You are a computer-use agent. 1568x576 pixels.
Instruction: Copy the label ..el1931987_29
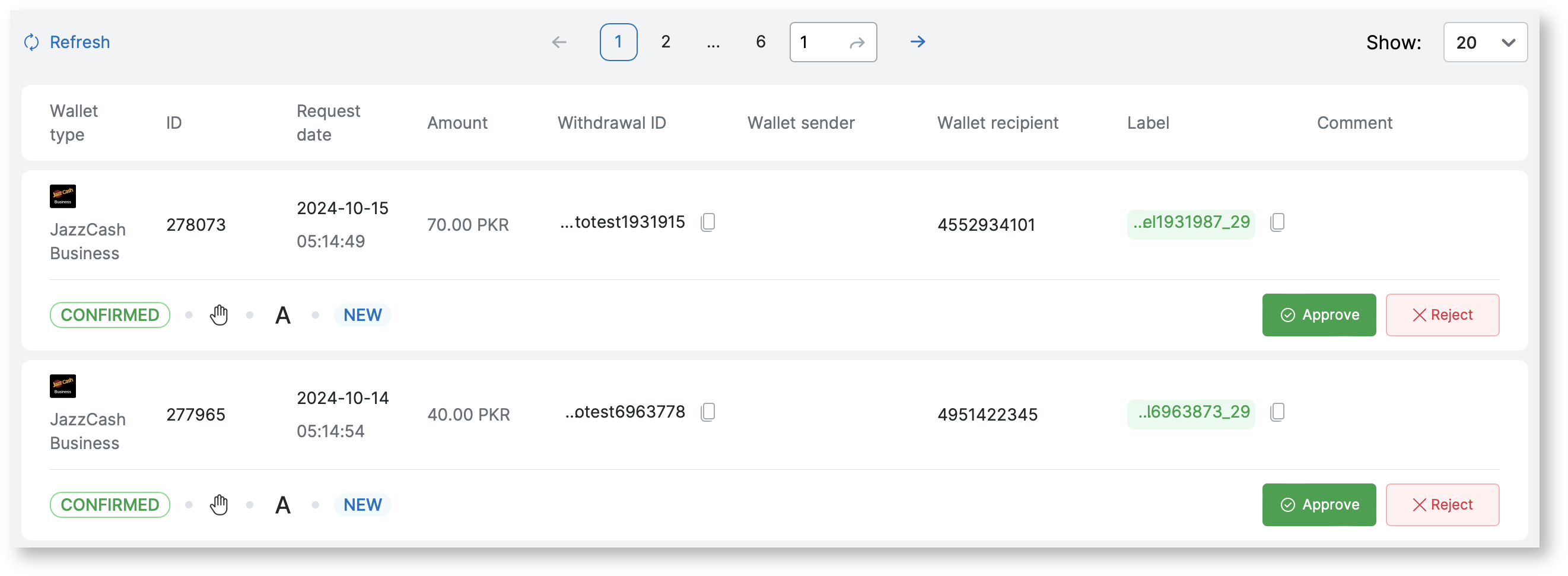coord(1277,222)
